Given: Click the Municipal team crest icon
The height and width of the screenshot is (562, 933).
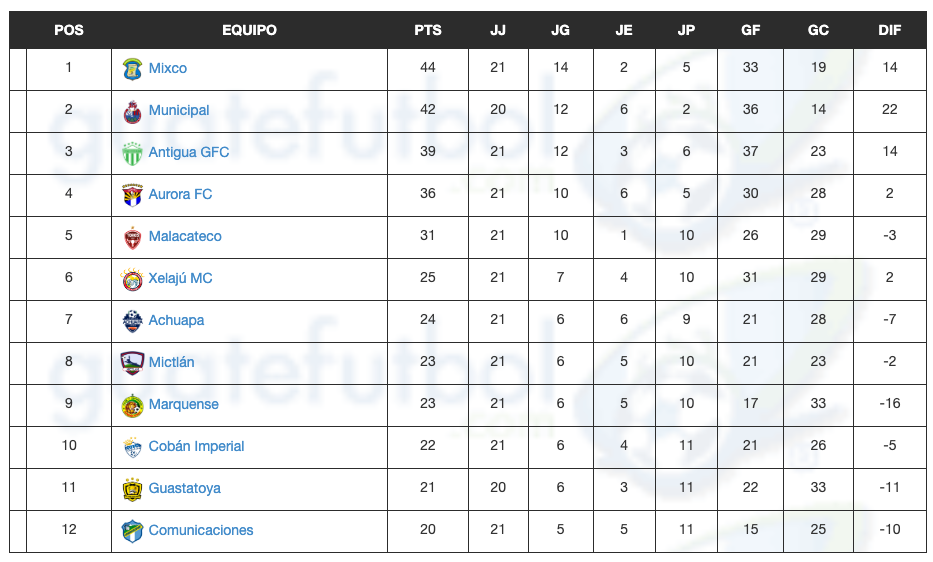Looking at the screenshot, I should pyautogui.click(x=132, y=111).
